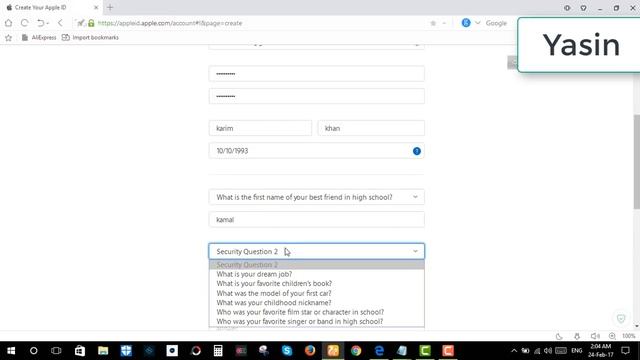Click the first password field
This screenshot has width=640, height=360.
(316, 74)
